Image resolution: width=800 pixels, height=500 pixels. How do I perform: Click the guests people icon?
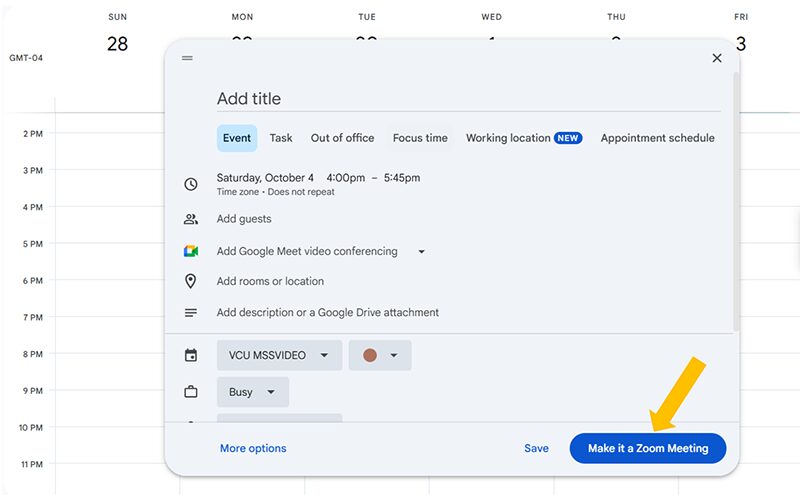click(191, 219)
